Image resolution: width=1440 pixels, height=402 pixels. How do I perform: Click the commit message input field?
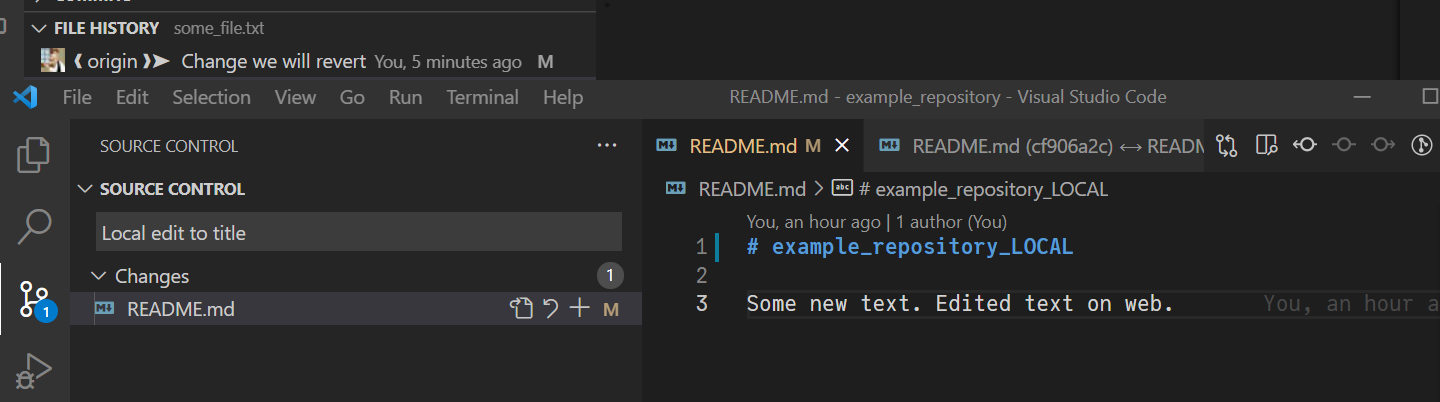pyautogui.click(x=359, y=233)
